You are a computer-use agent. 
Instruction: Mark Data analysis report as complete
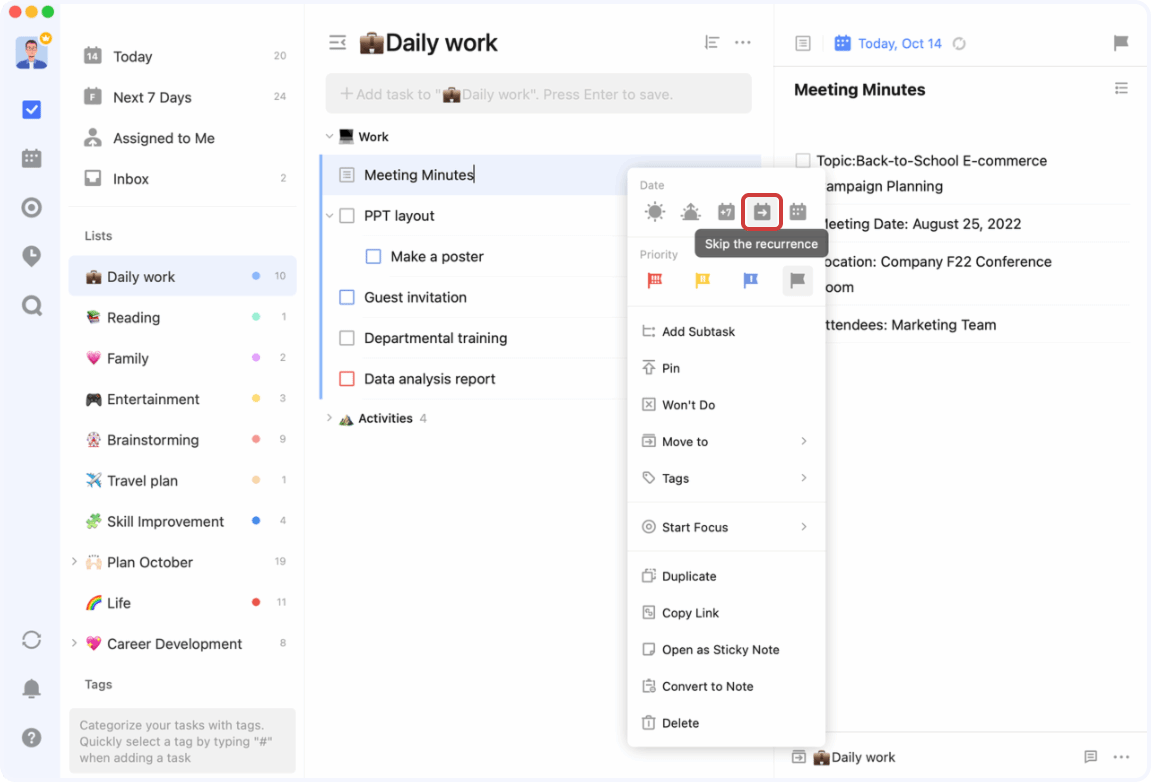tap(347, 379)
